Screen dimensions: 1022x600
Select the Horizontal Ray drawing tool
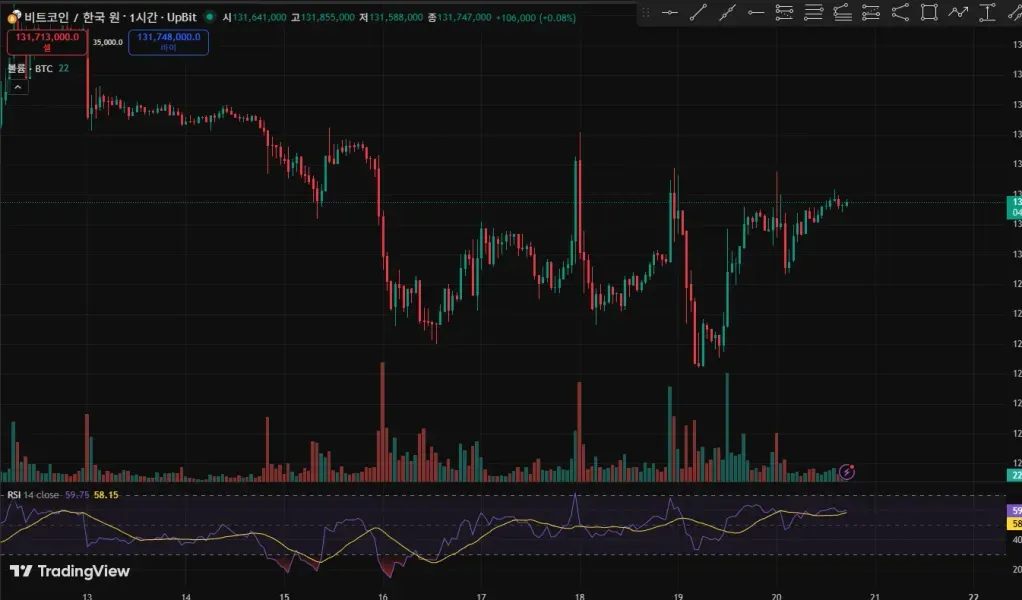755,12
